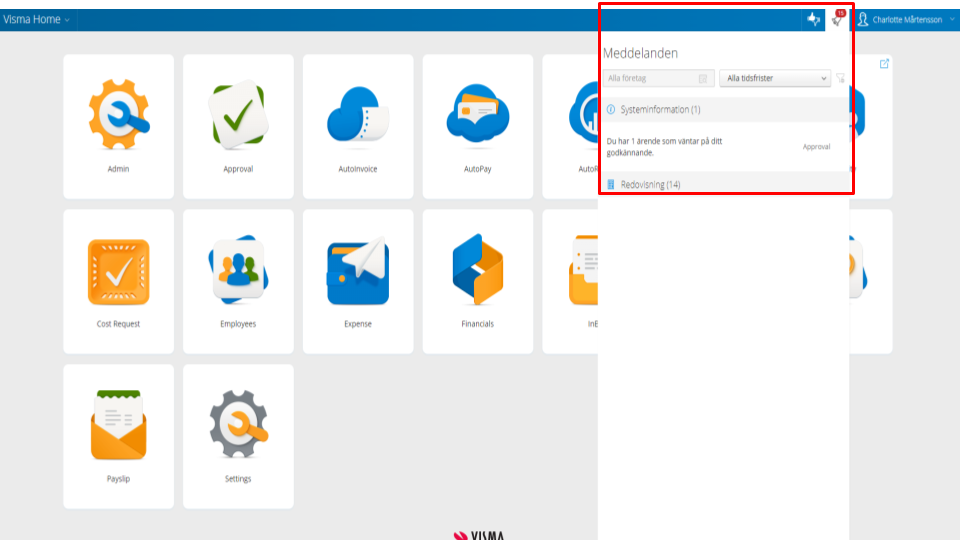Collapse the Systeminformation (1) section
The image size is (960, 540).
726,110
